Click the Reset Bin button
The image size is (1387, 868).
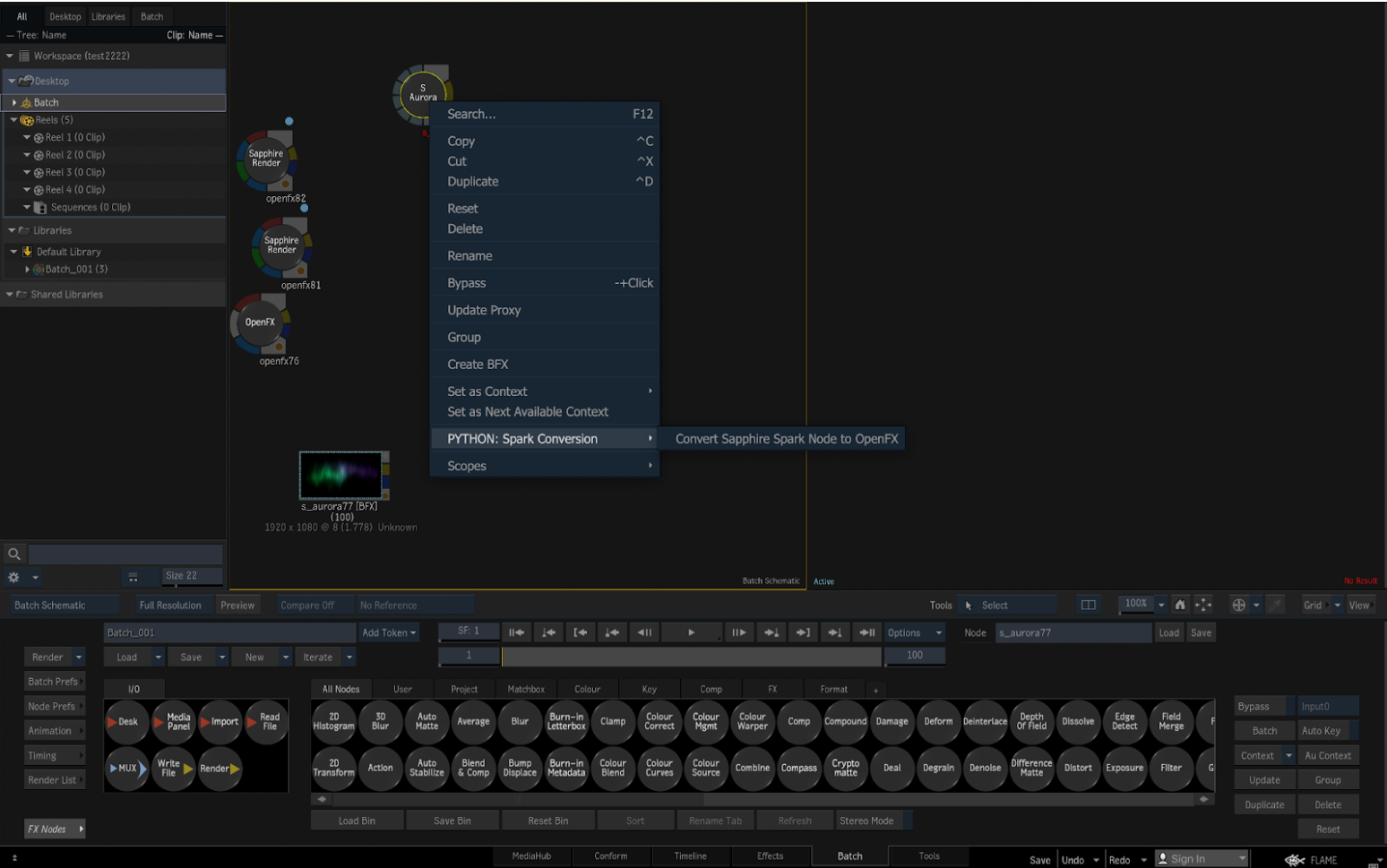click(x=547, y=821)
